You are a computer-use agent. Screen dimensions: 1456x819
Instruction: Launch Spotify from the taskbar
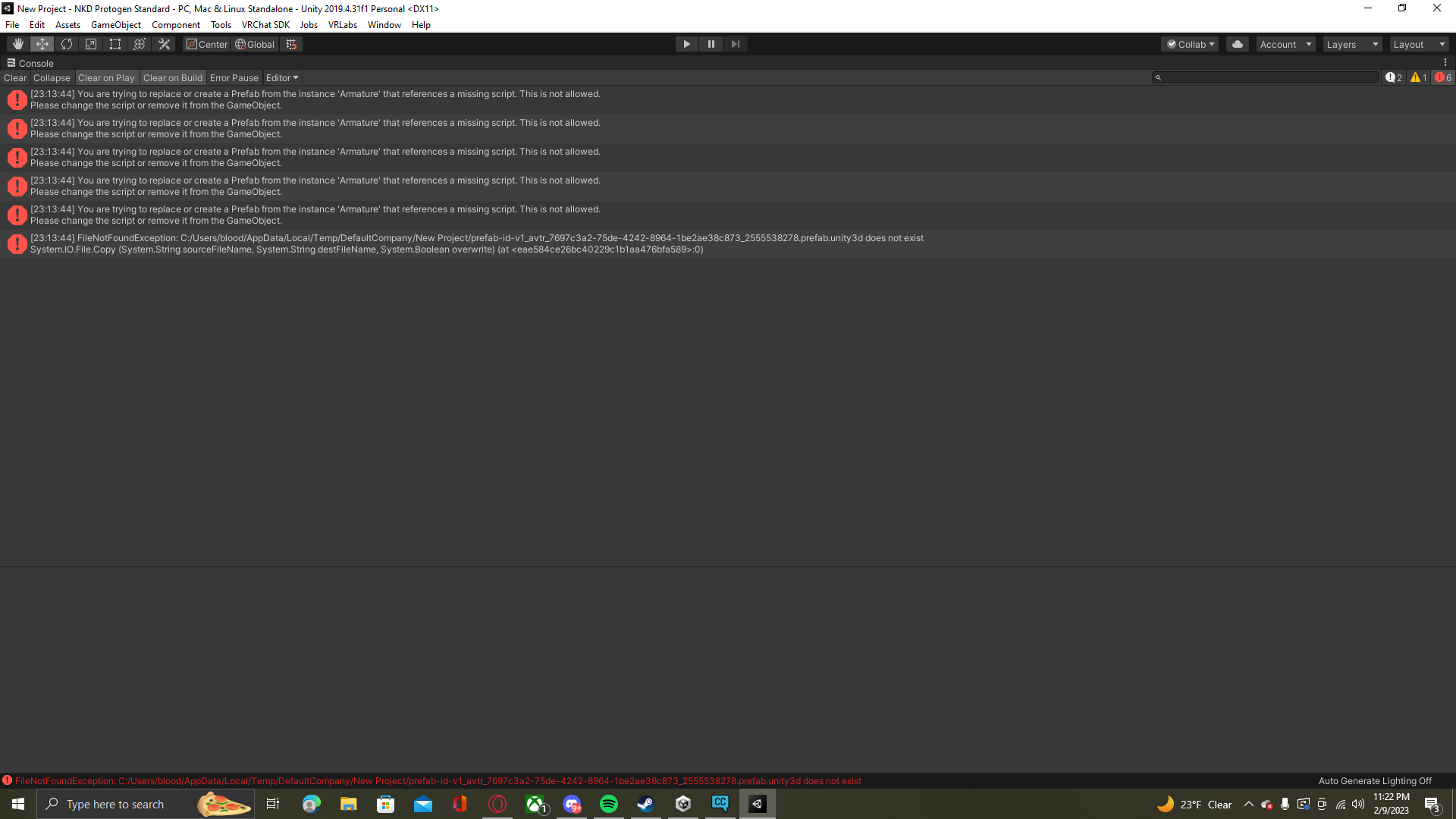(x=608, y=804)
